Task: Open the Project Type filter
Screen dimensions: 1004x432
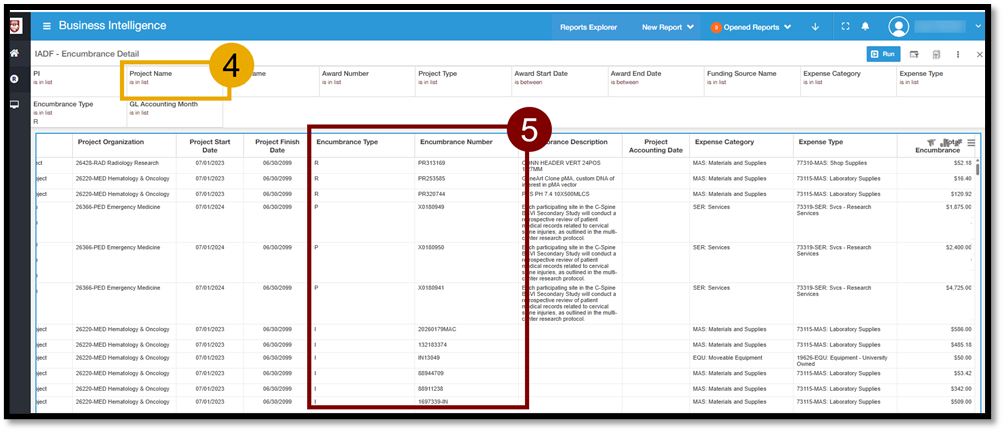Action: [462, 81]
